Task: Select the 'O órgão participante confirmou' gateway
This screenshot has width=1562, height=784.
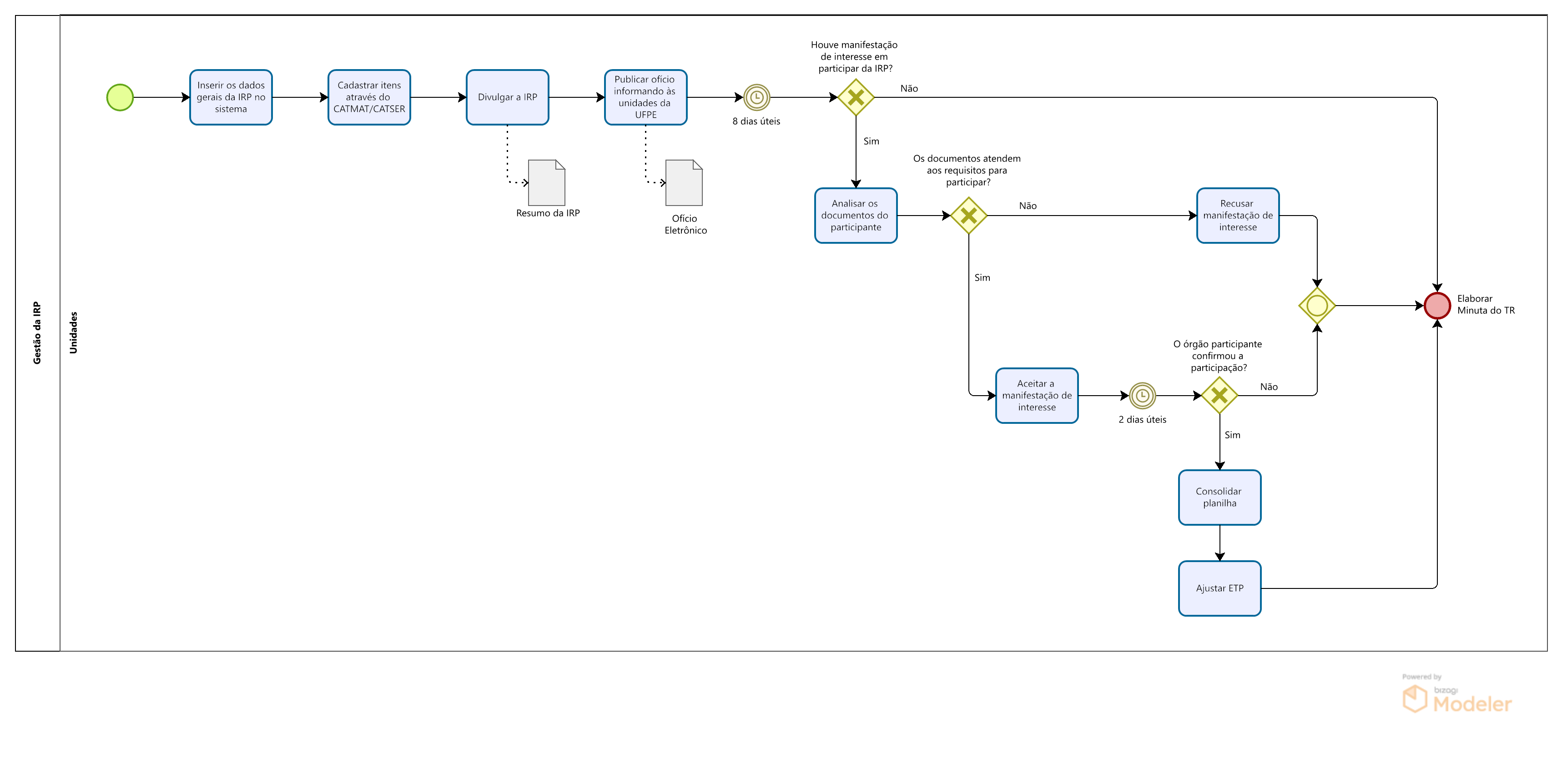Action: click(x=1219, y=396)
